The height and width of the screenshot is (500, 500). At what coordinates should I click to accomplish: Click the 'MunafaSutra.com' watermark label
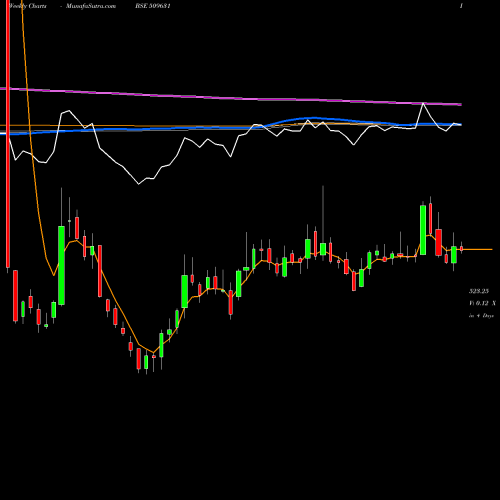91,6
